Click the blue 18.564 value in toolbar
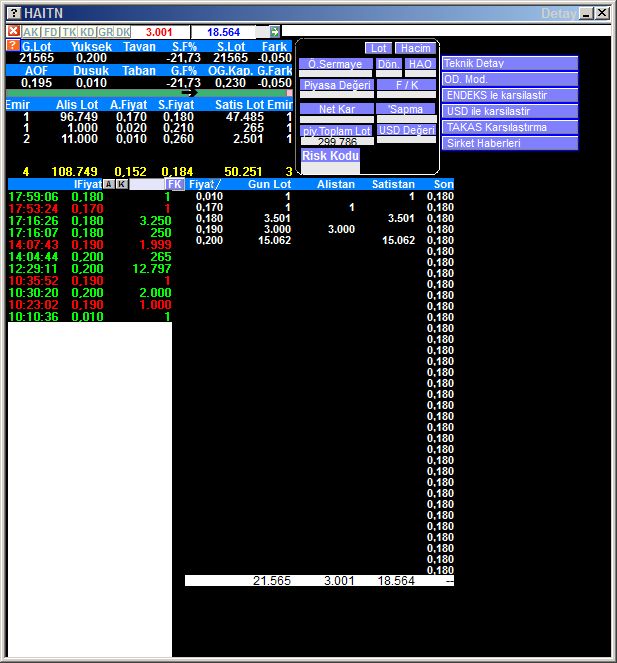The height and width of the screenshot is (663, 617). [223, 32]
